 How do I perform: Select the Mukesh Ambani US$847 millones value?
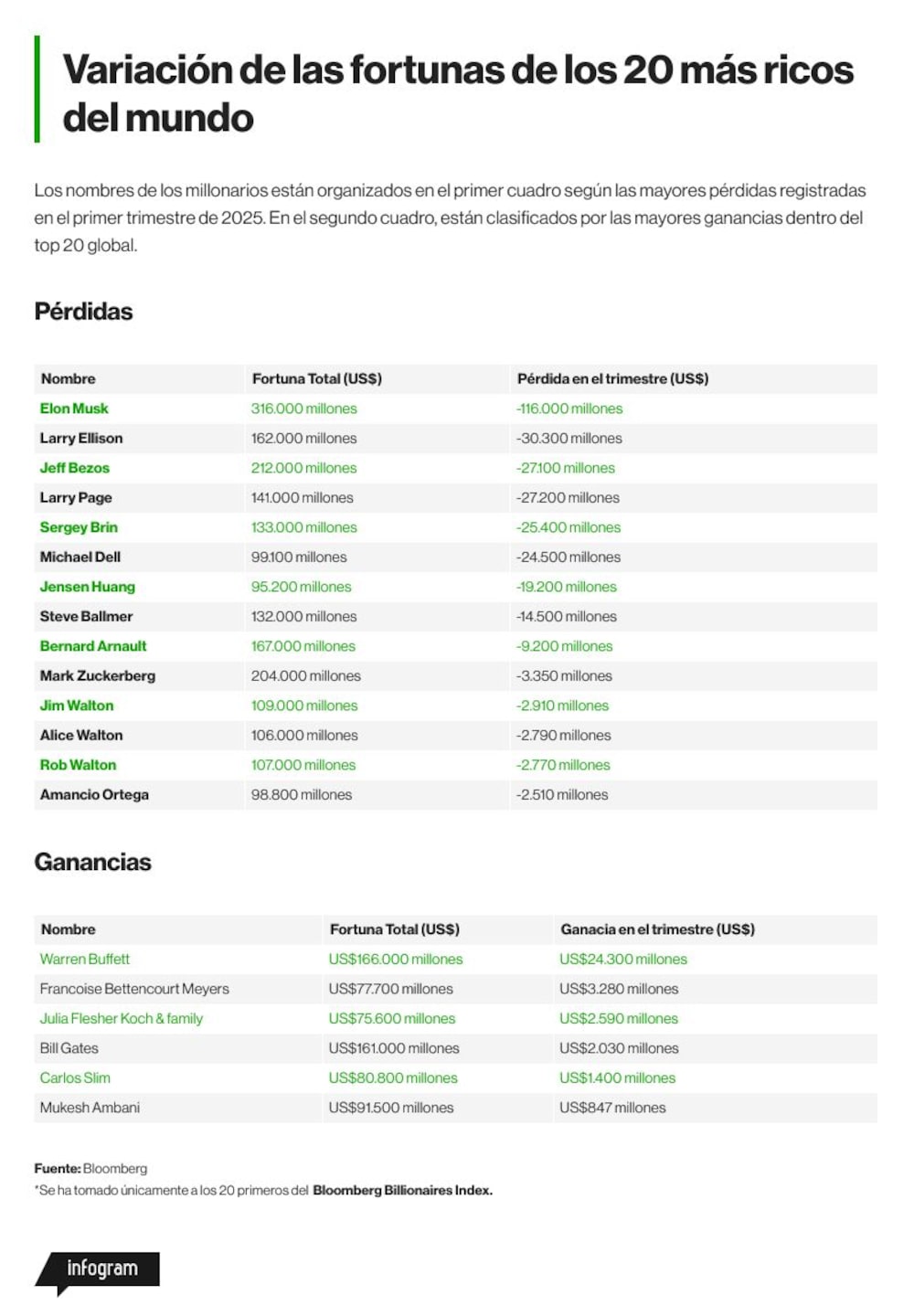coord(612,1108)
